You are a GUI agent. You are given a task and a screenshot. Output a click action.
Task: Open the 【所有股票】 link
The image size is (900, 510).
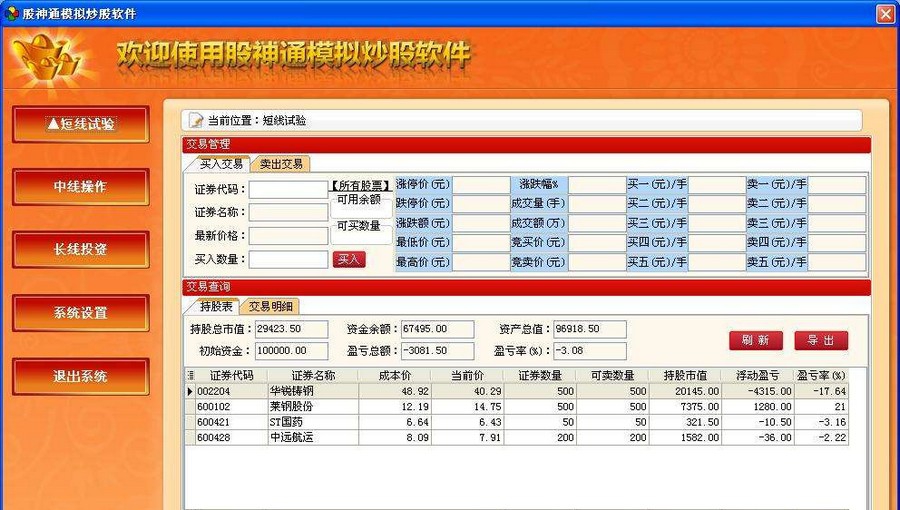(x=360, y=186)
